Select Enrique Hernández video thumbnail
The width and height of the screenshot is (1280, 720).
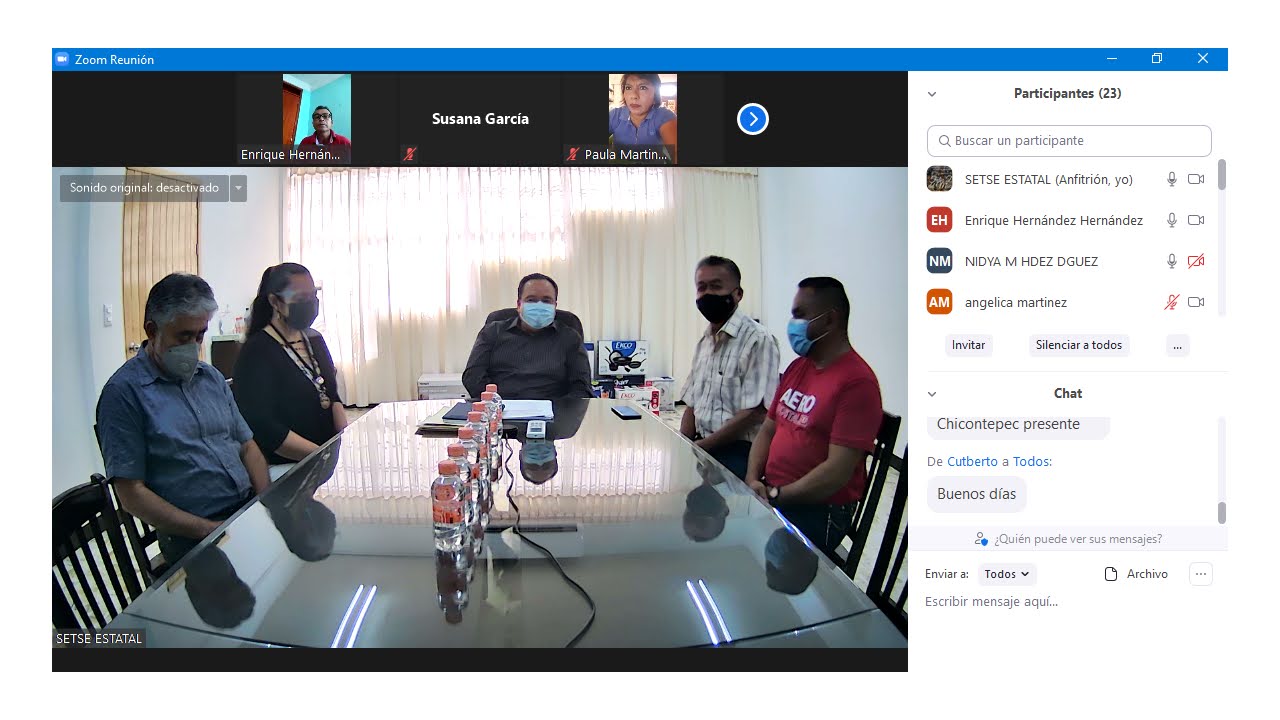pyautogui.click(x=316, y=119)
